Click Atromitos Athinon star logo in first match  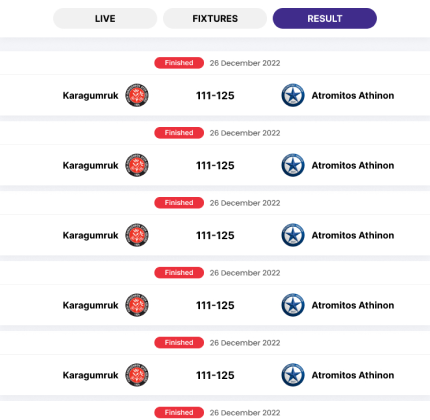(x=293, y=95)
